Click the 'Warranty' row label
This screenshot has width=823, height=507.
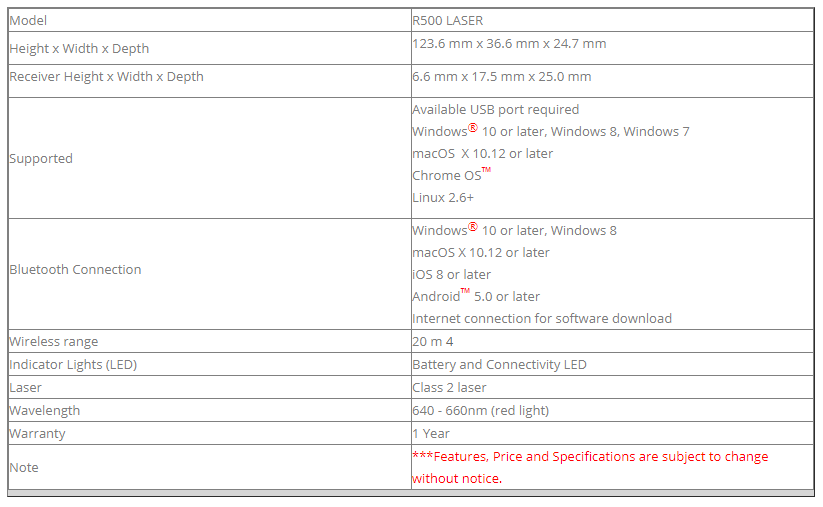pyautogui.click(x=37, y=434)
